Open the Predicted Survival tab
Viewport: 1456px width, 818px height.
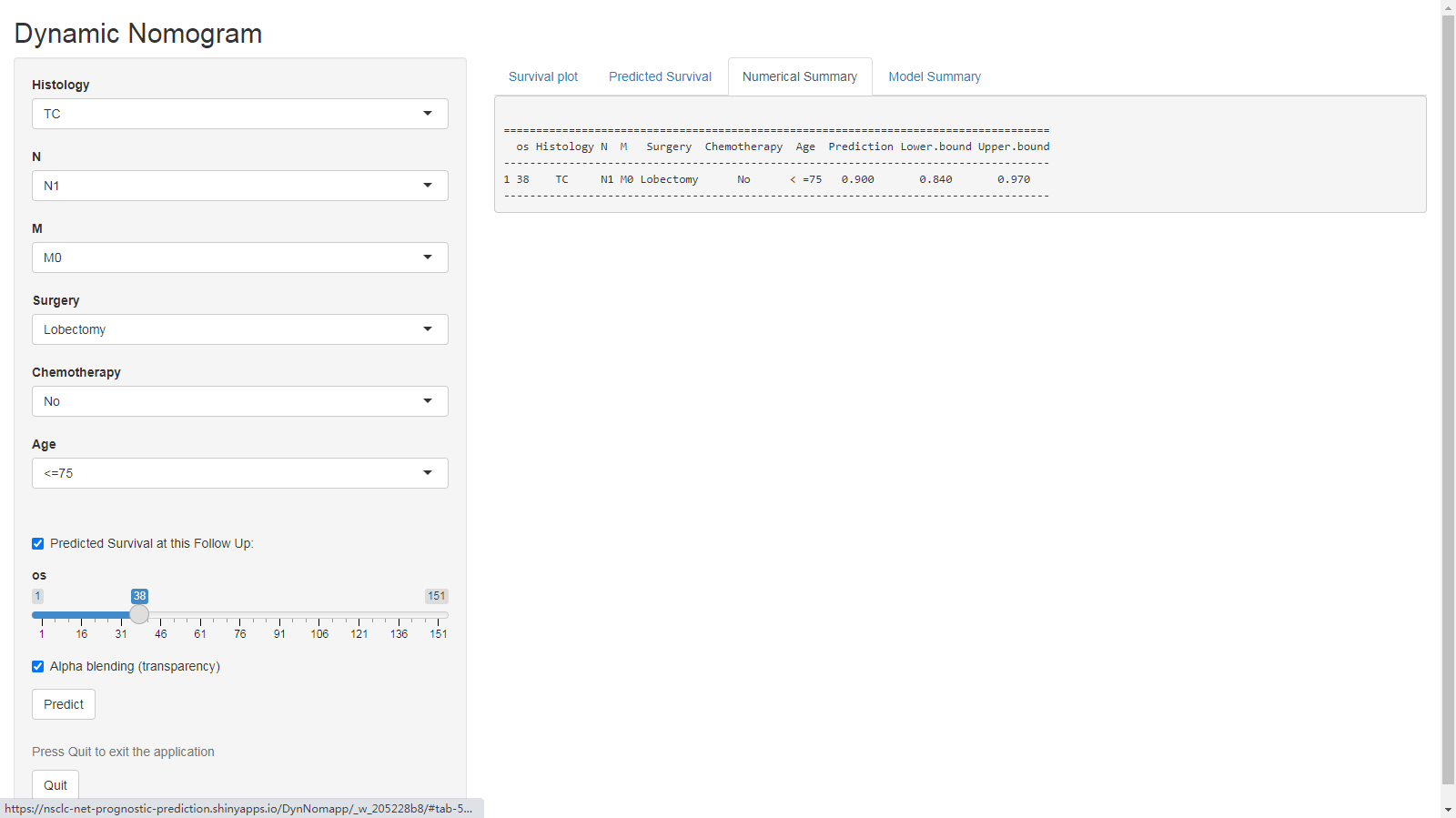[660, 77]
